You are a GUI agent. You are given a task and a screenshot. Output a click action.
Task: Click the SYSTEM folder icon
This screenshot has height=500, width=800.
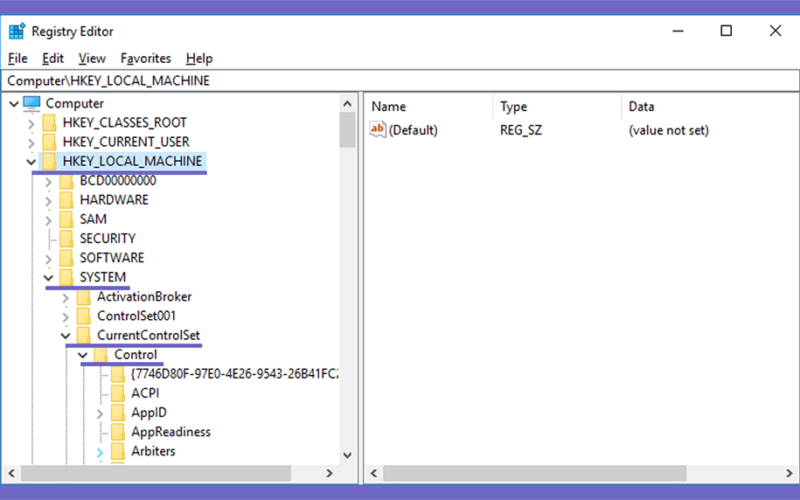66,278
